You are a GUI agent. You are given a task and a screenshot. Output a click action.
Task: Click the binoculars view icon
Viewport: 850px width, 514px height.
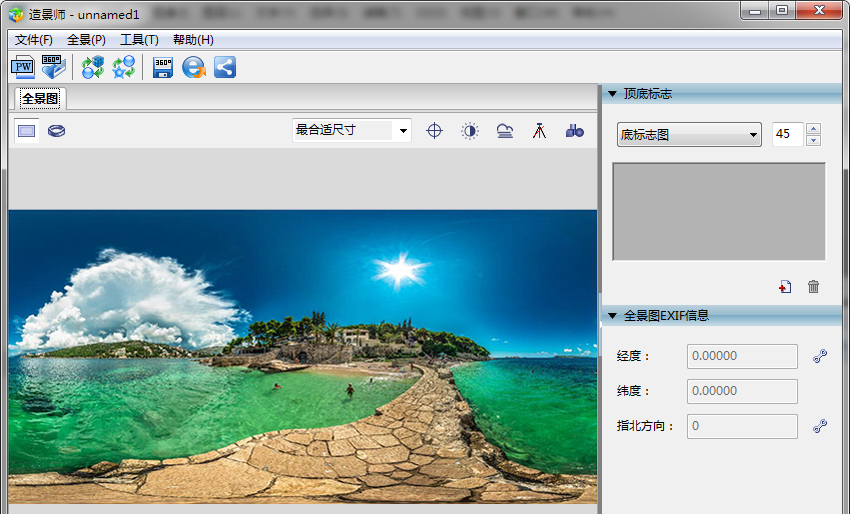tap(574, 130)
